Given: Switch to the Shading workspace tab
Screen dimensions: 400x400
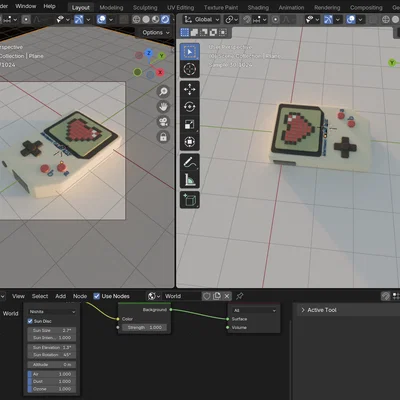Looking at the screenshot, I should (x=258, y=7).
